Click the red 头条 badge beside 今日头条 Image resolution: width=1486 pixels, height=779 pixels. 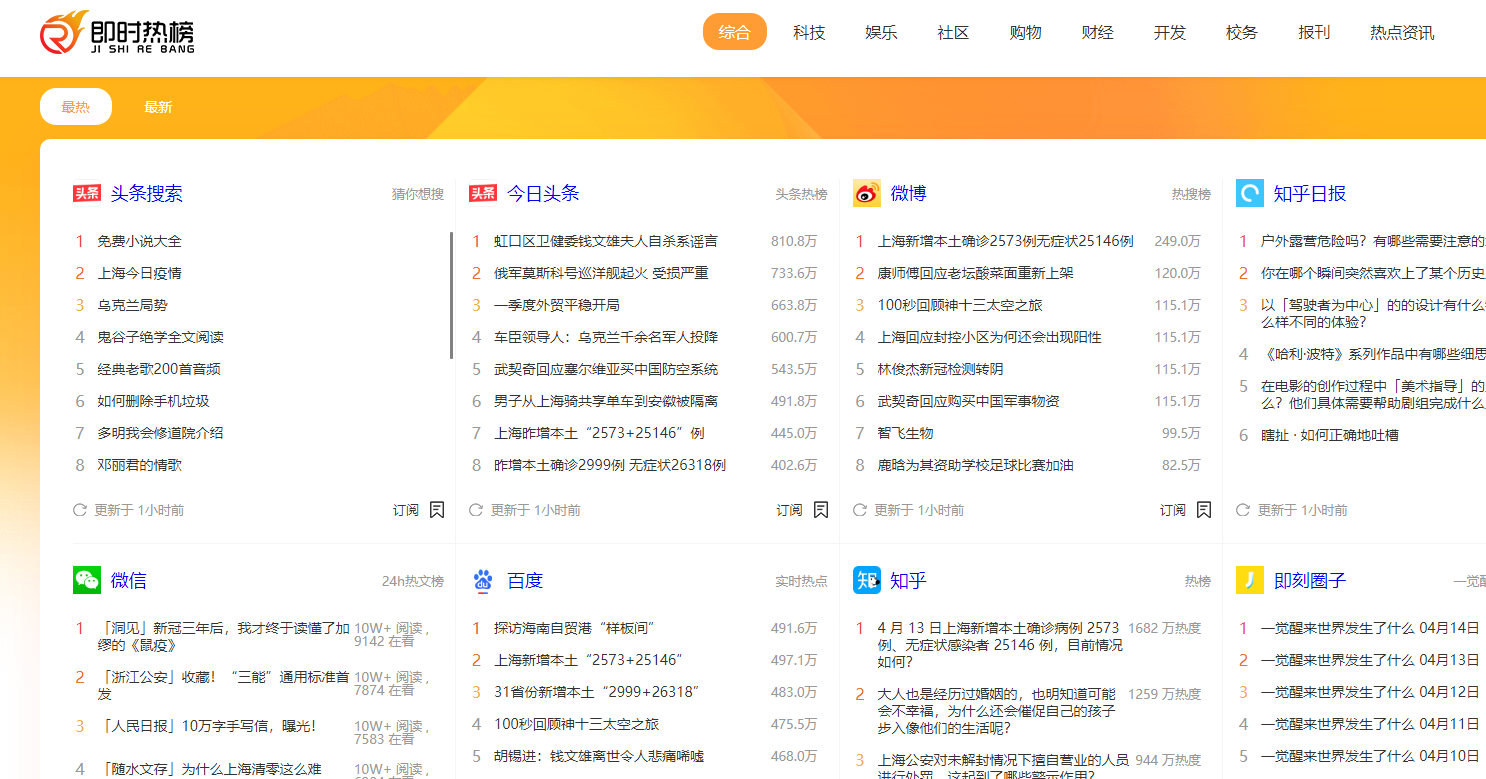pyautogui.click(x=482, y=192)
